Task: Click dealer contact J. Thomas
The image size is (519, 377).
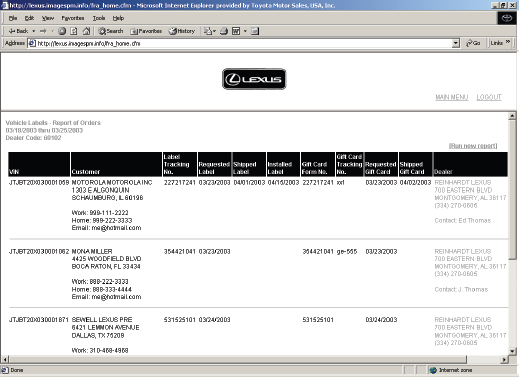Action: 473,289
